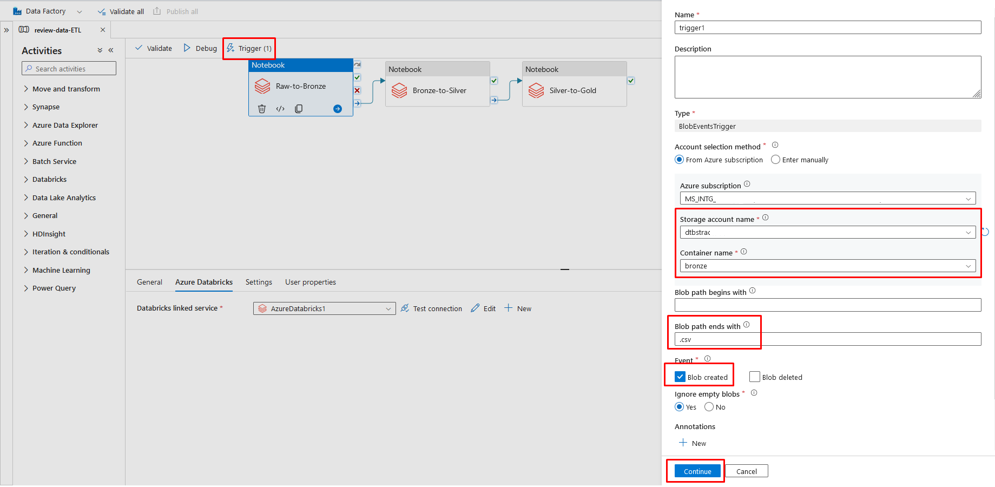Select the Bronze-to-Silver Databricks notebook icon
Image resolution: width=995 pixels, height=487 pixels.
coord(399,90)
